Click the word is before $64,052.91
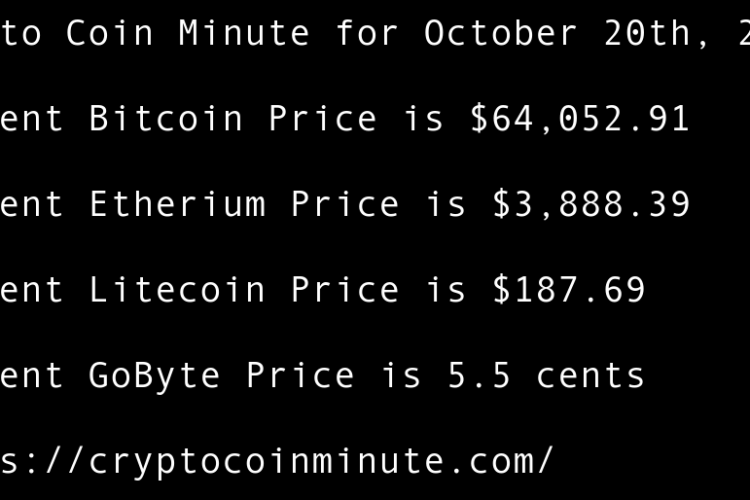 [424, 119]
